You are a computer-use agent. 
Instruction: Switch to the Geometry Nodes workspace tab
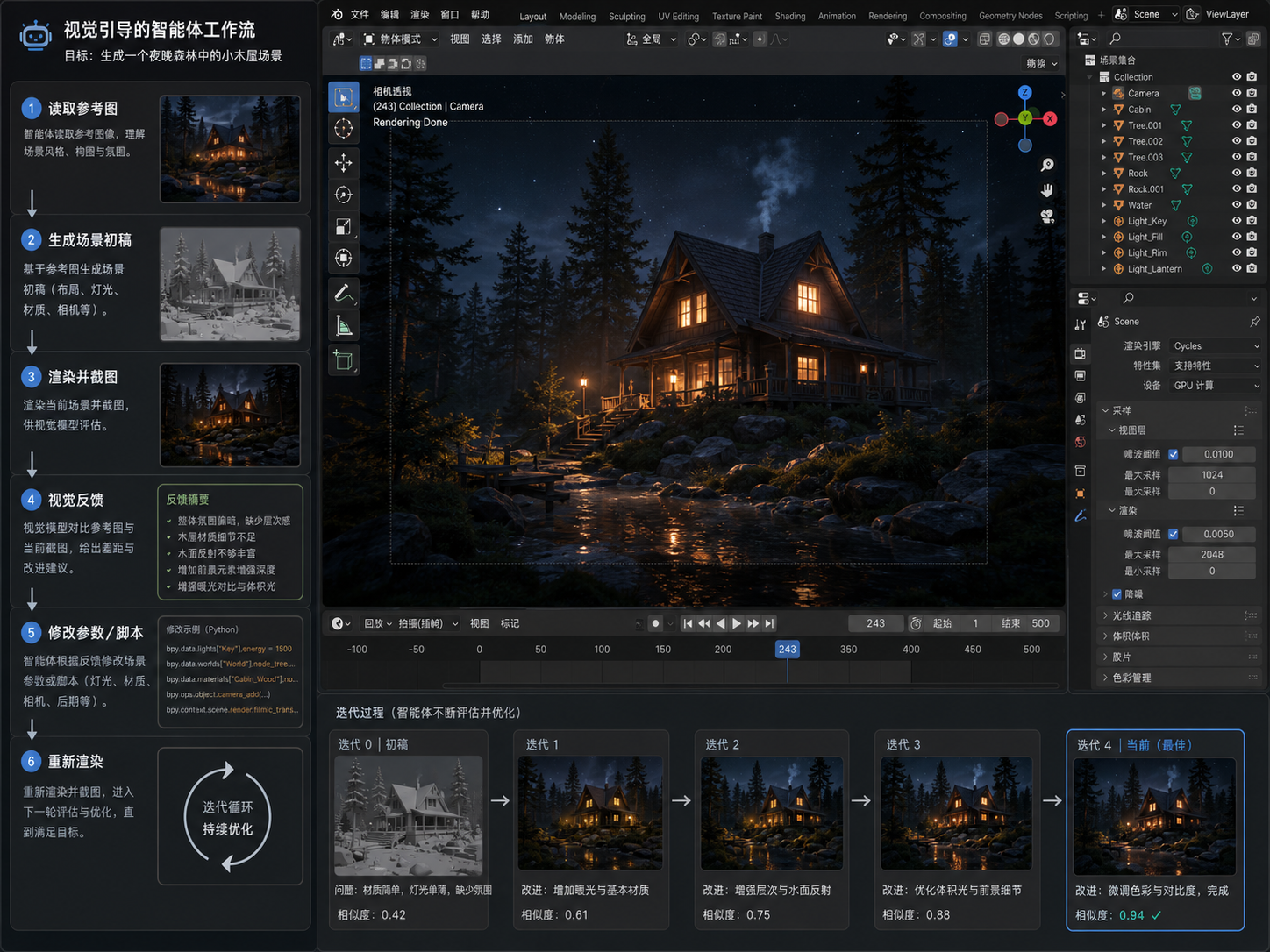(1010, 16)
